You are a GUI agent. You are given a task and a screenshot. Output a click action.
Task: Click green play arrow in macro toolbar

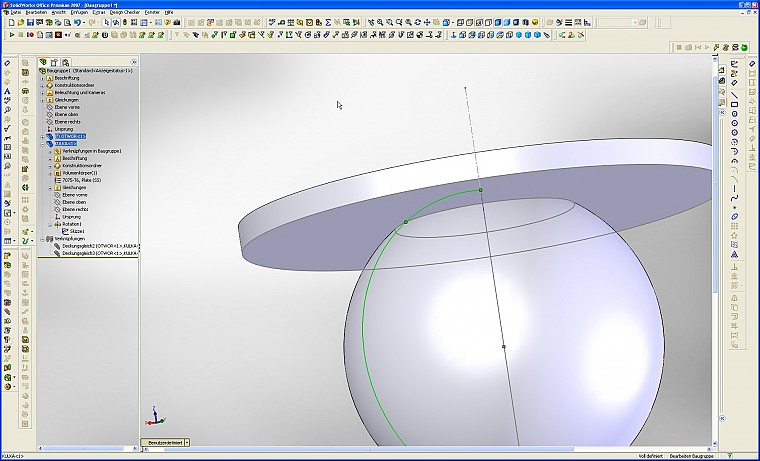(12, 35)
